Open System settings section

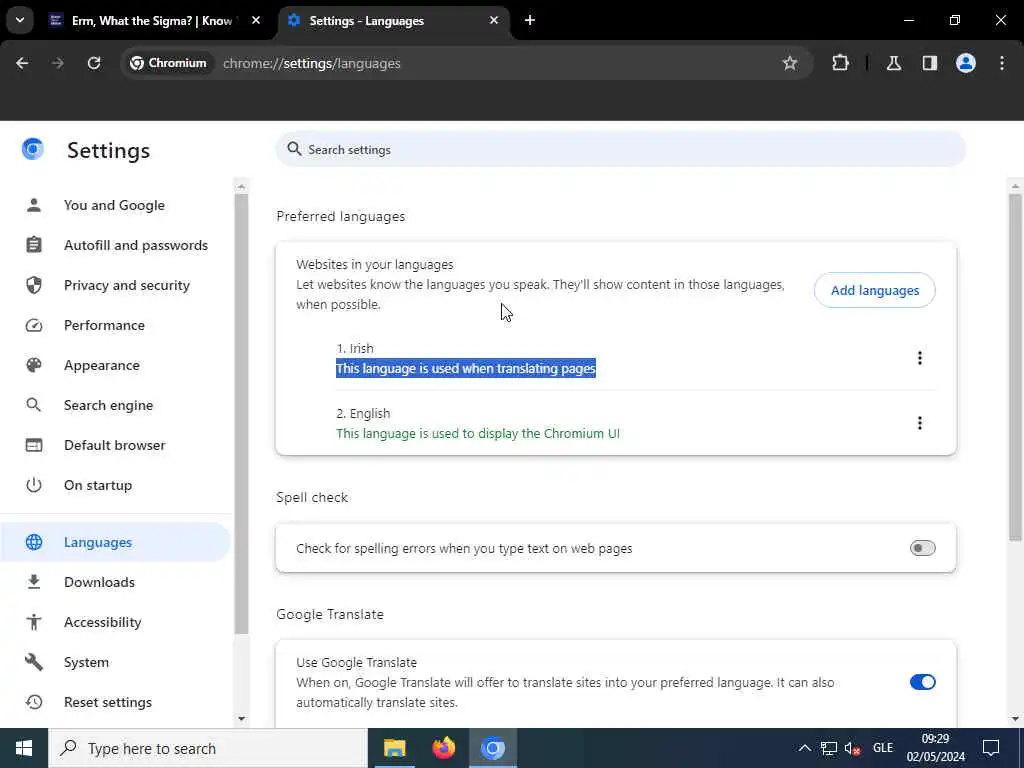[115, 662]
